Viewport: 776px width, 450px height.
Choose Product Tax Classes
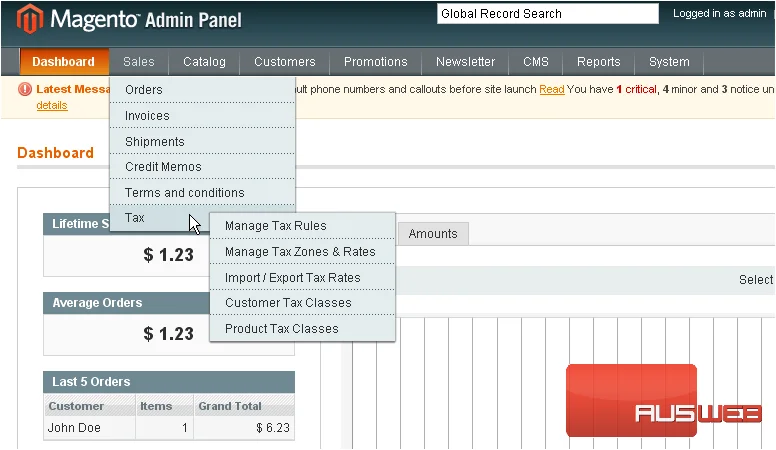[302, 328]
